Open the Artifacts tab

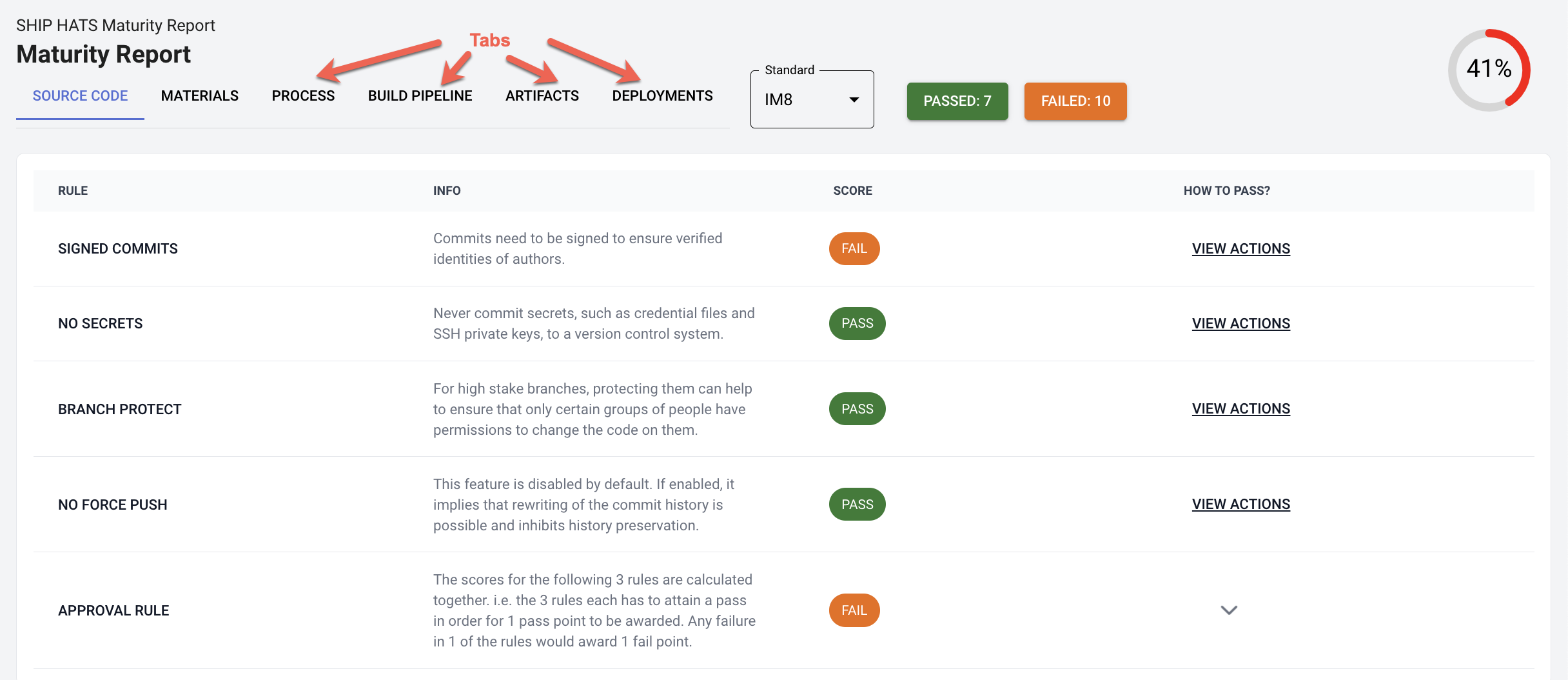point(542,95)
